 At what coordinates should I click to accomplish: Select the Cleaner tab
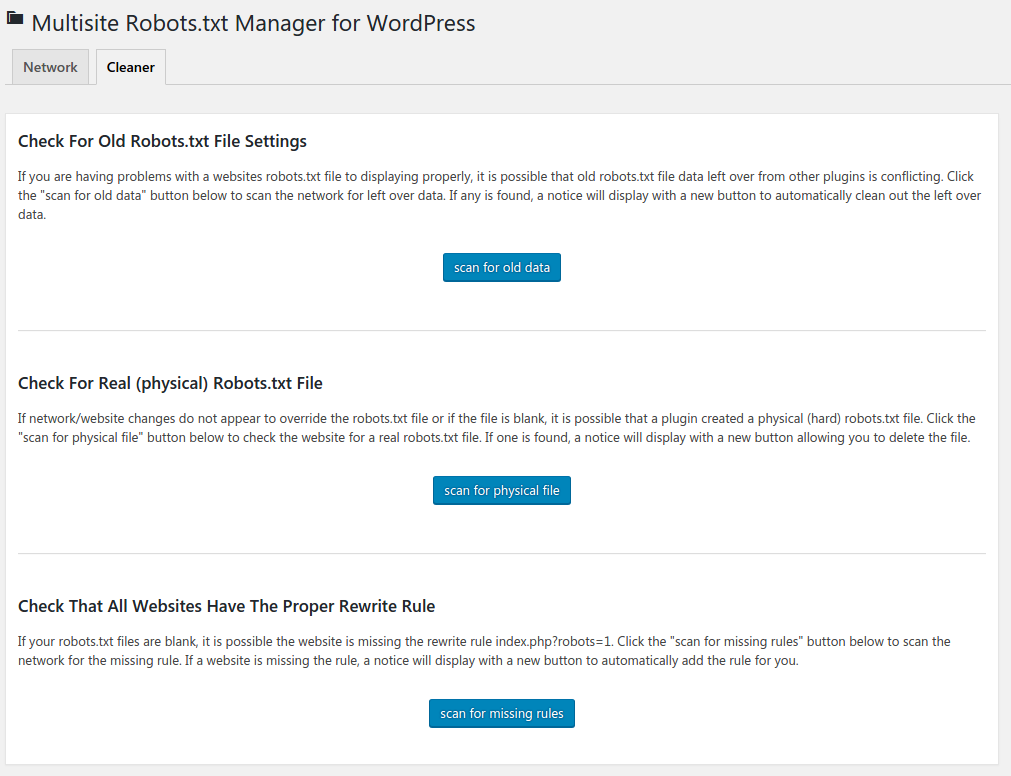[x=131, y=67]
